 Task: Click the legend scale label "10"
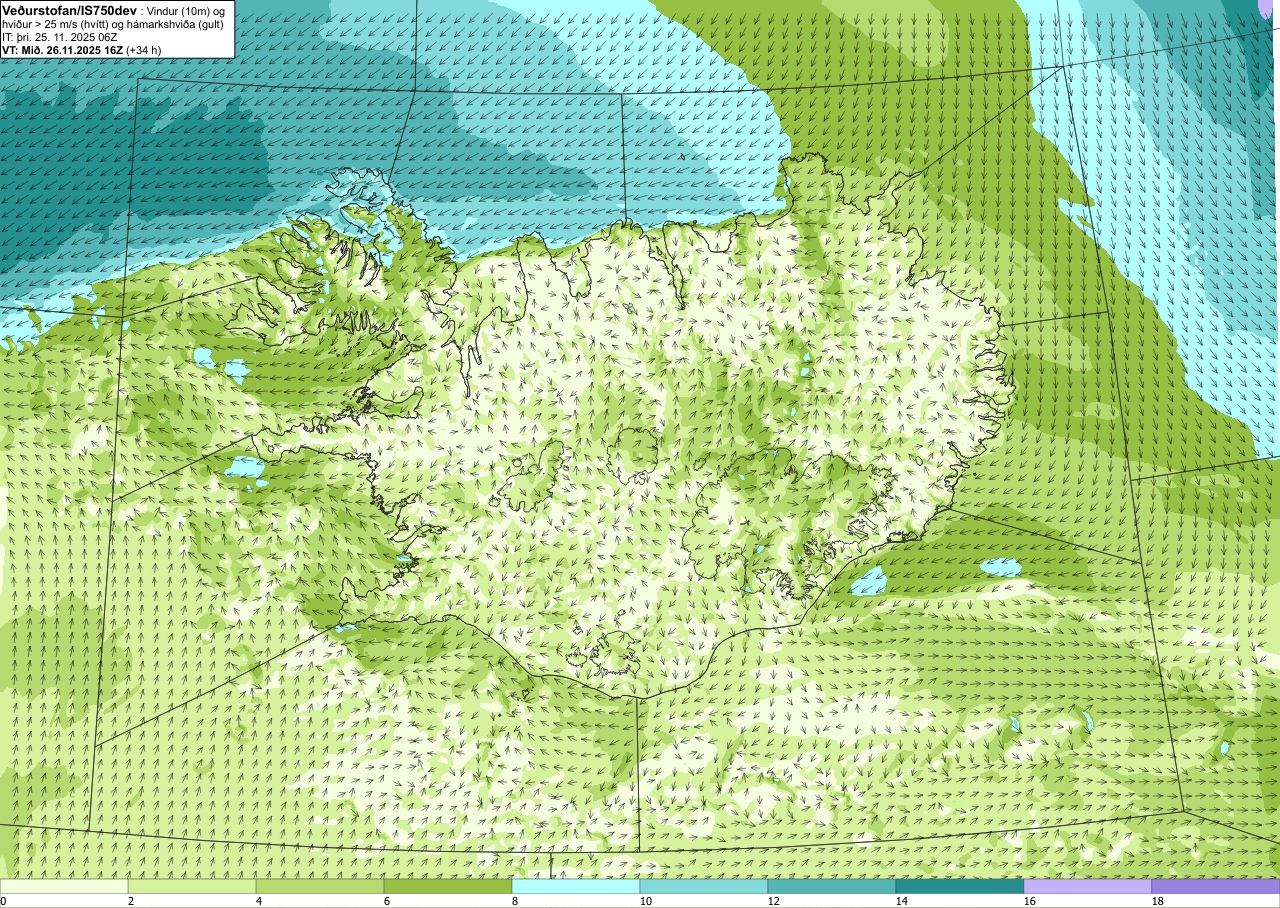646,901
